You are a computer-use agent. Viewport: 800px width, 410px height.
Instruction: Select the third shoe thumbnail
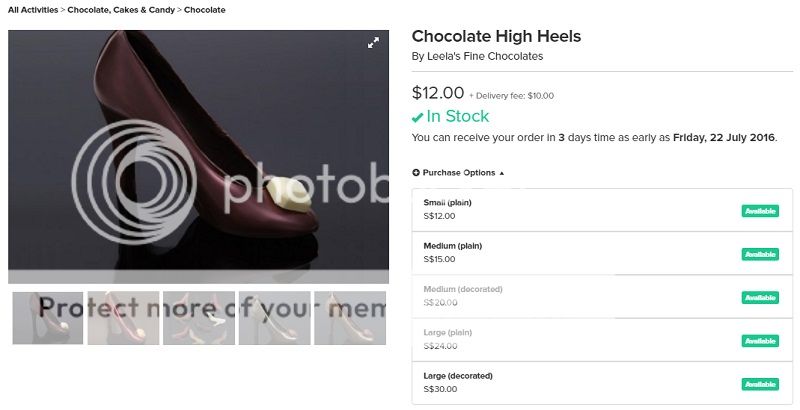tap(199, 318)
